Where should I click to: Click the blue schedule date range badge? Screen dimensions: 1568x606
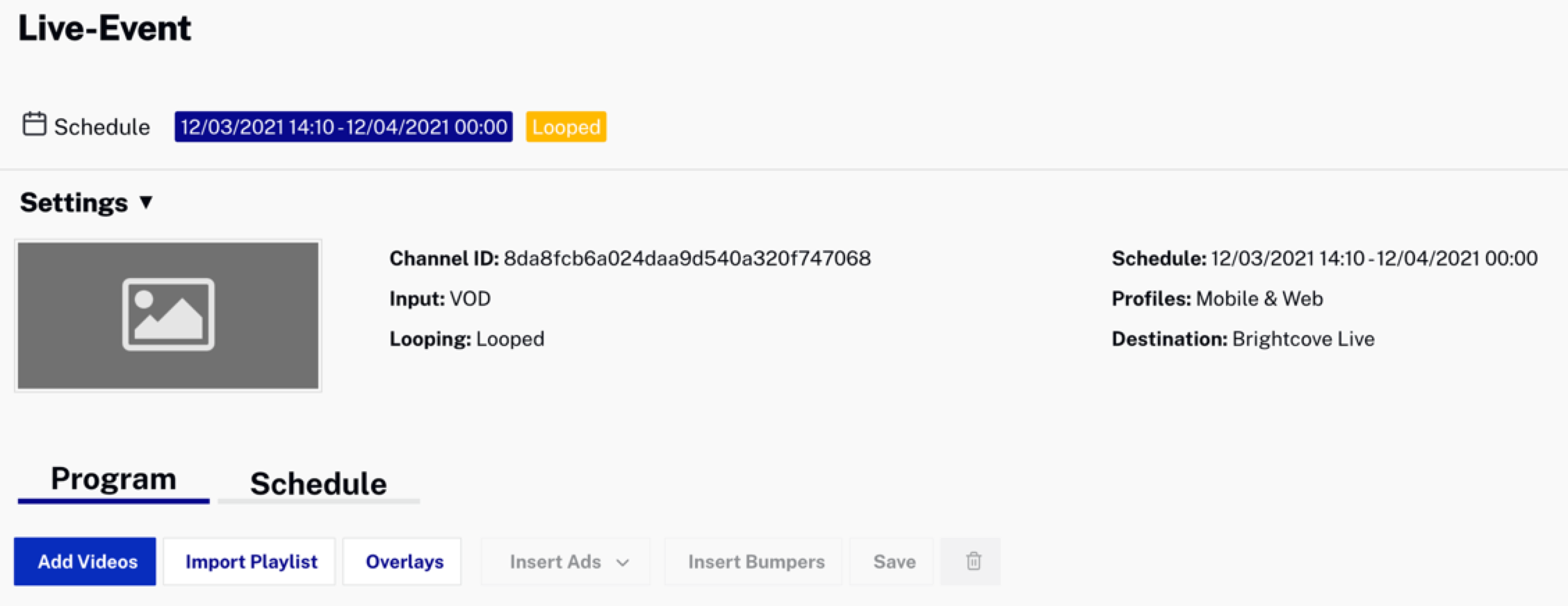(x=343, y=127)
